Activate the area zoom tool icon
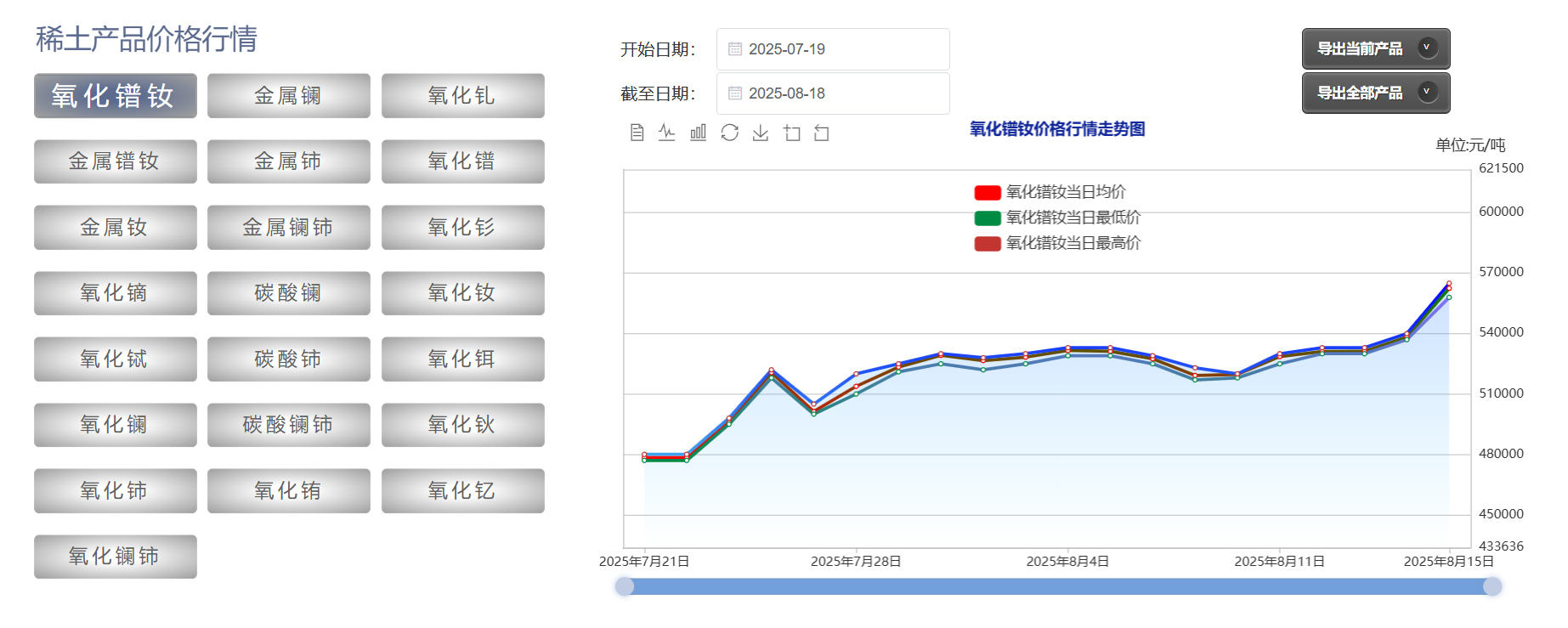Screen dimensions: 1568x628 coord(792,133)
